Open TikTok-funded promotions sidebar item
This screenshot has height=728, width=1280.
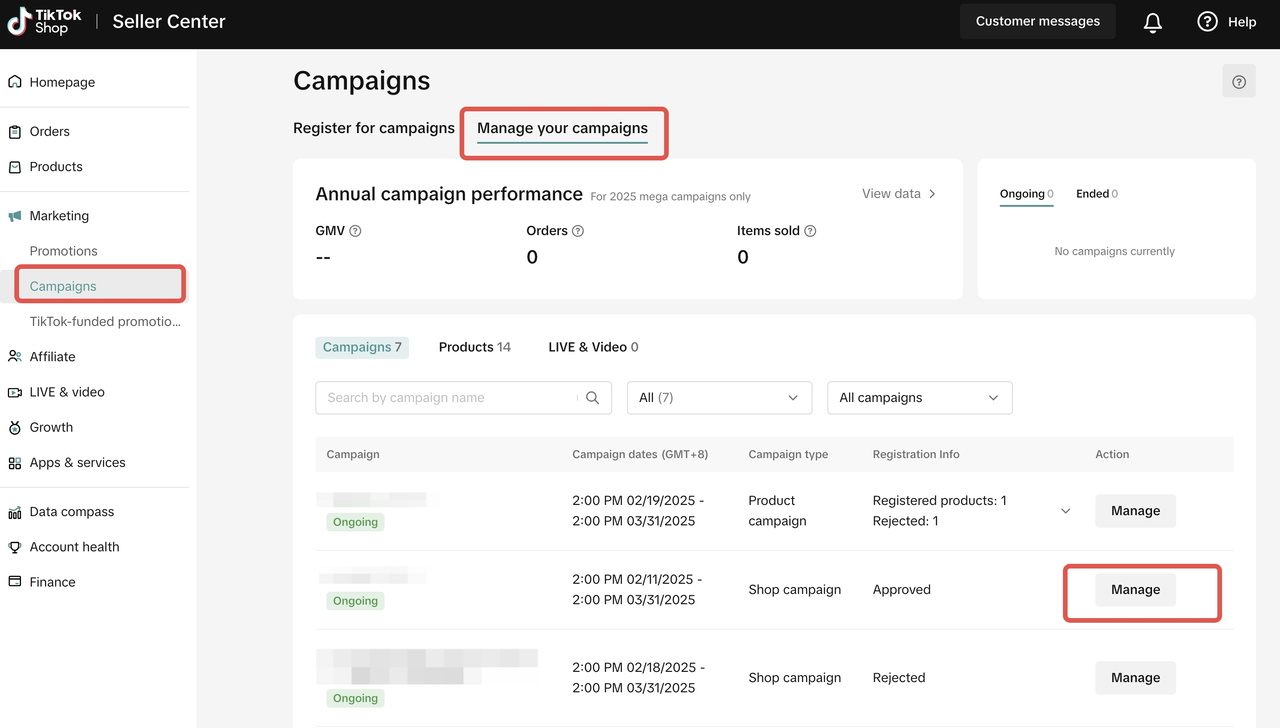pos(106,322)
